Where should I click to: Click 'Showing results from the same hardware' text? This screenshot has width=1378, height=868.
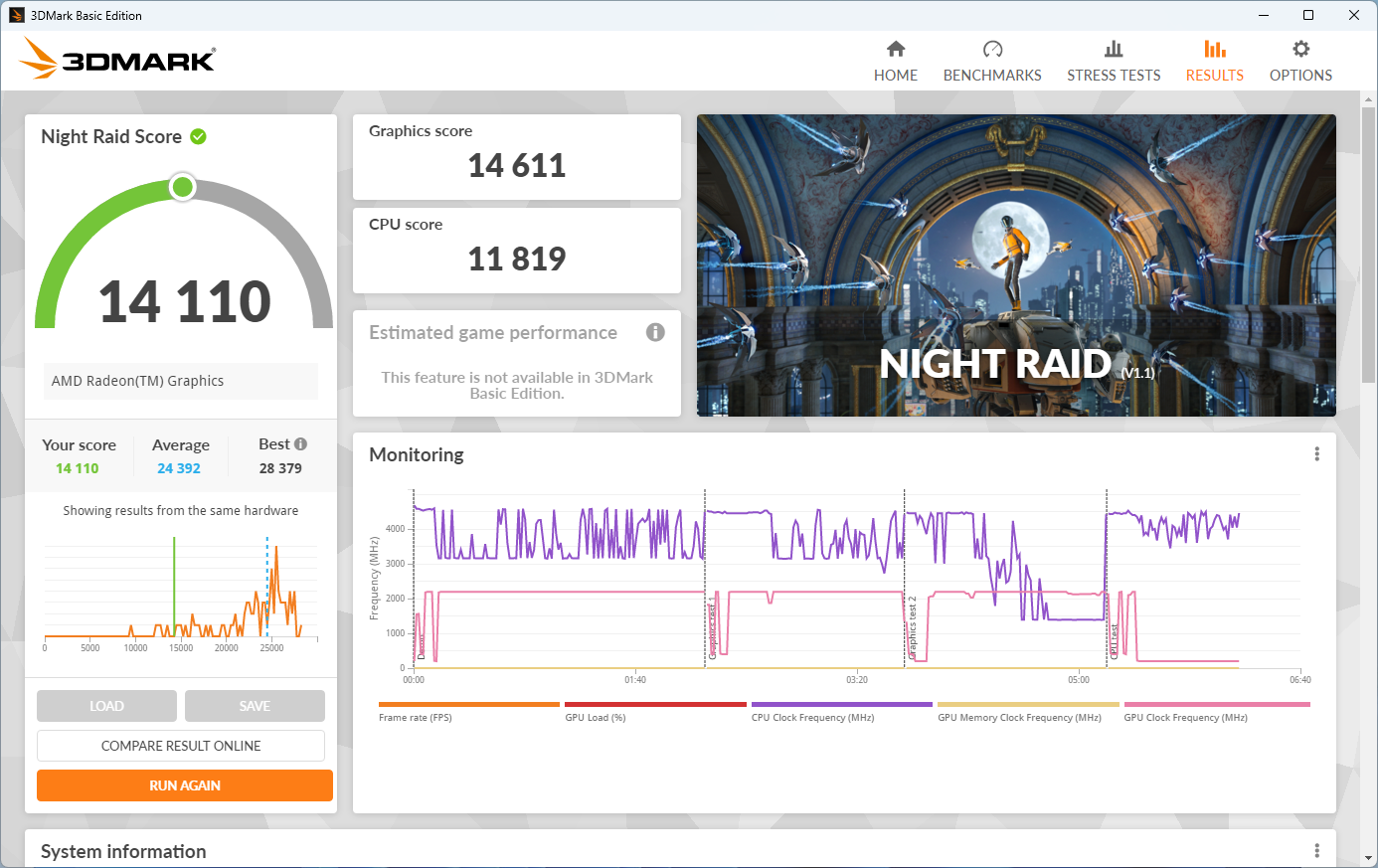point(181,510)
